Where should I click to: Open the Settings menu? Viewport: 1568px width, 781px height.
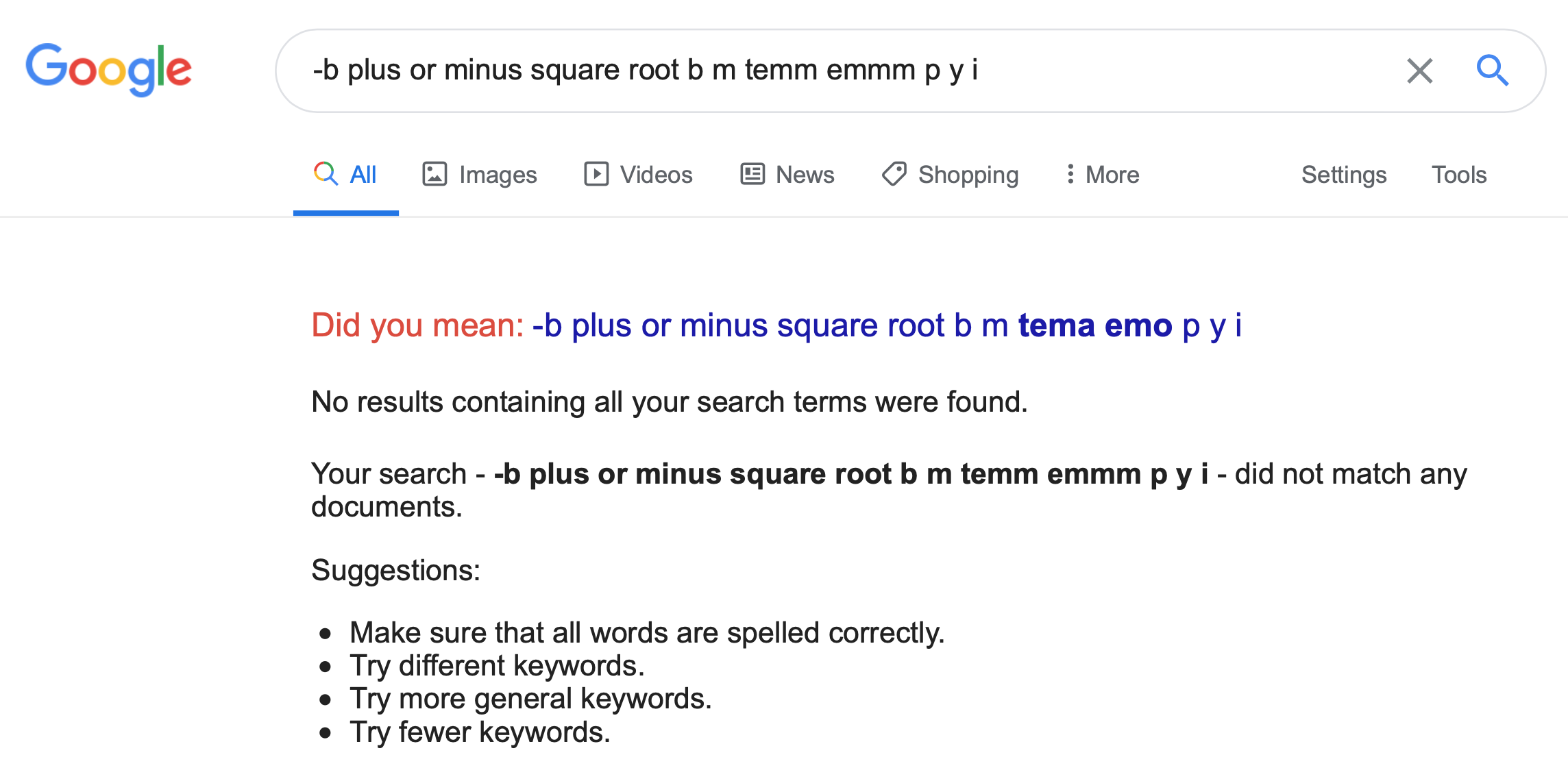pyautogui.click(x=1343, y=175)
